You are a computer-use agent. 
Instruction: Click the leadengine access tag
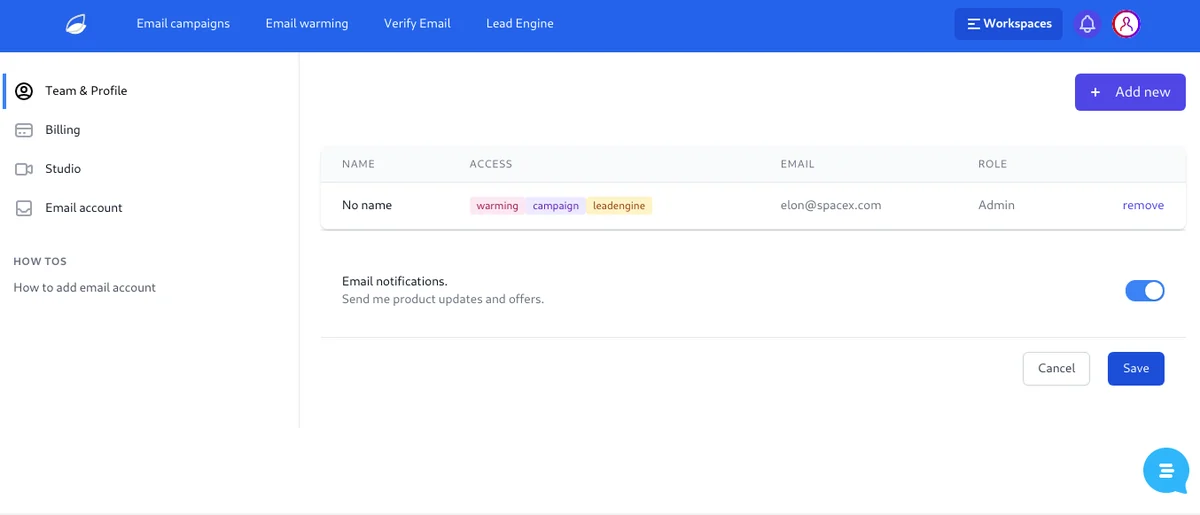619,206
